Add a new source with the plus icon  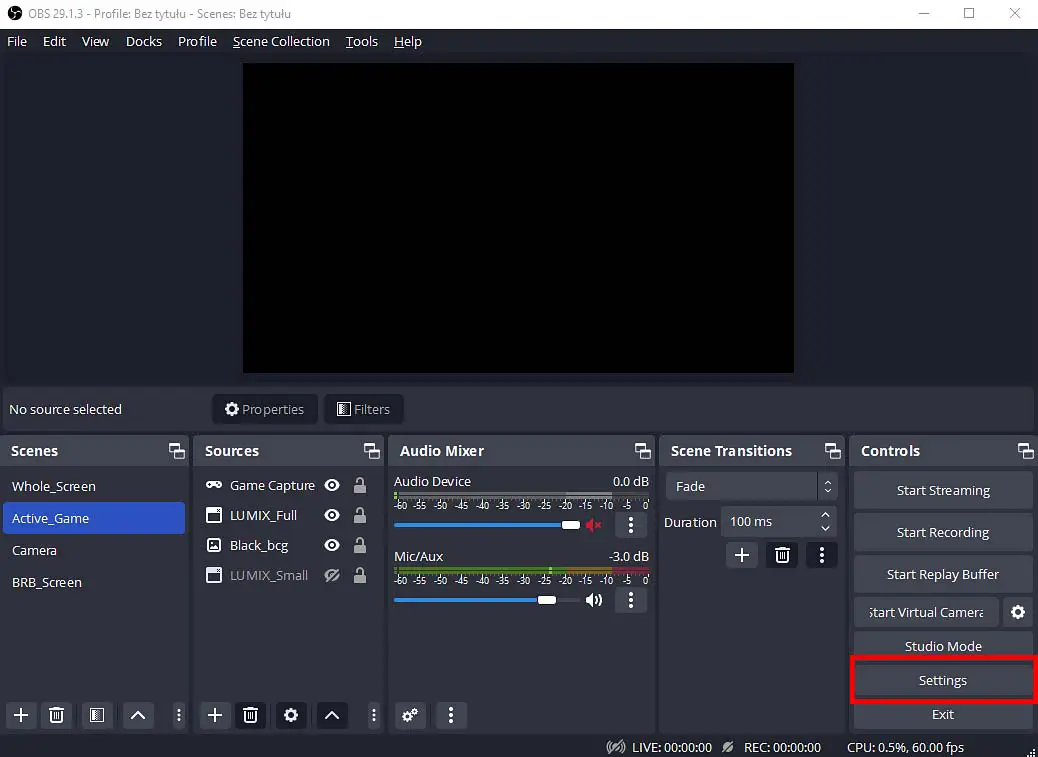(214, 715)
